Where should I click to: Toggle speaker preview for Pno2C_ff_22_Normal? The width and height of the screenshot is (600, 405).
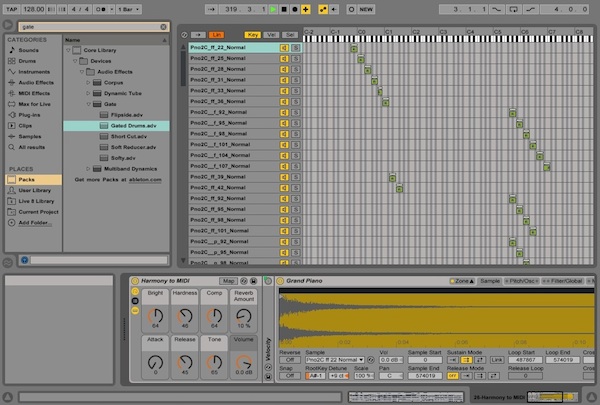click(x=284, y=47)
